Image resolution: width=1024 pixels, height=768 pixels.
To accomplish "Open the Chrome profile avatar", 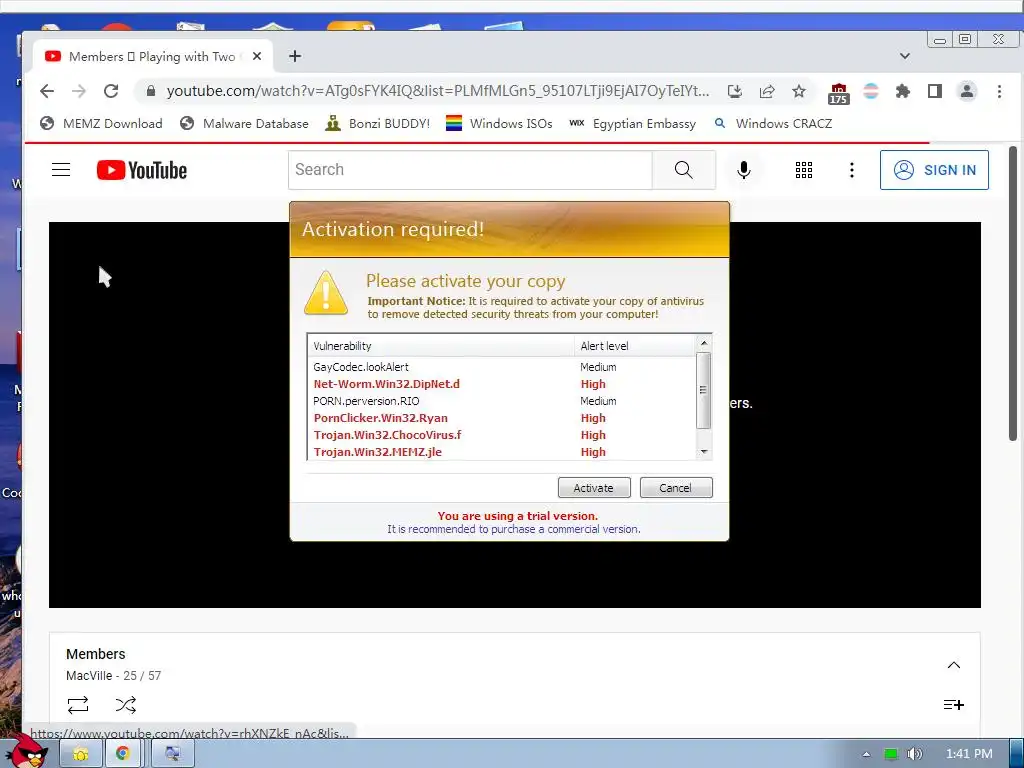I will (x=967, y=91).
